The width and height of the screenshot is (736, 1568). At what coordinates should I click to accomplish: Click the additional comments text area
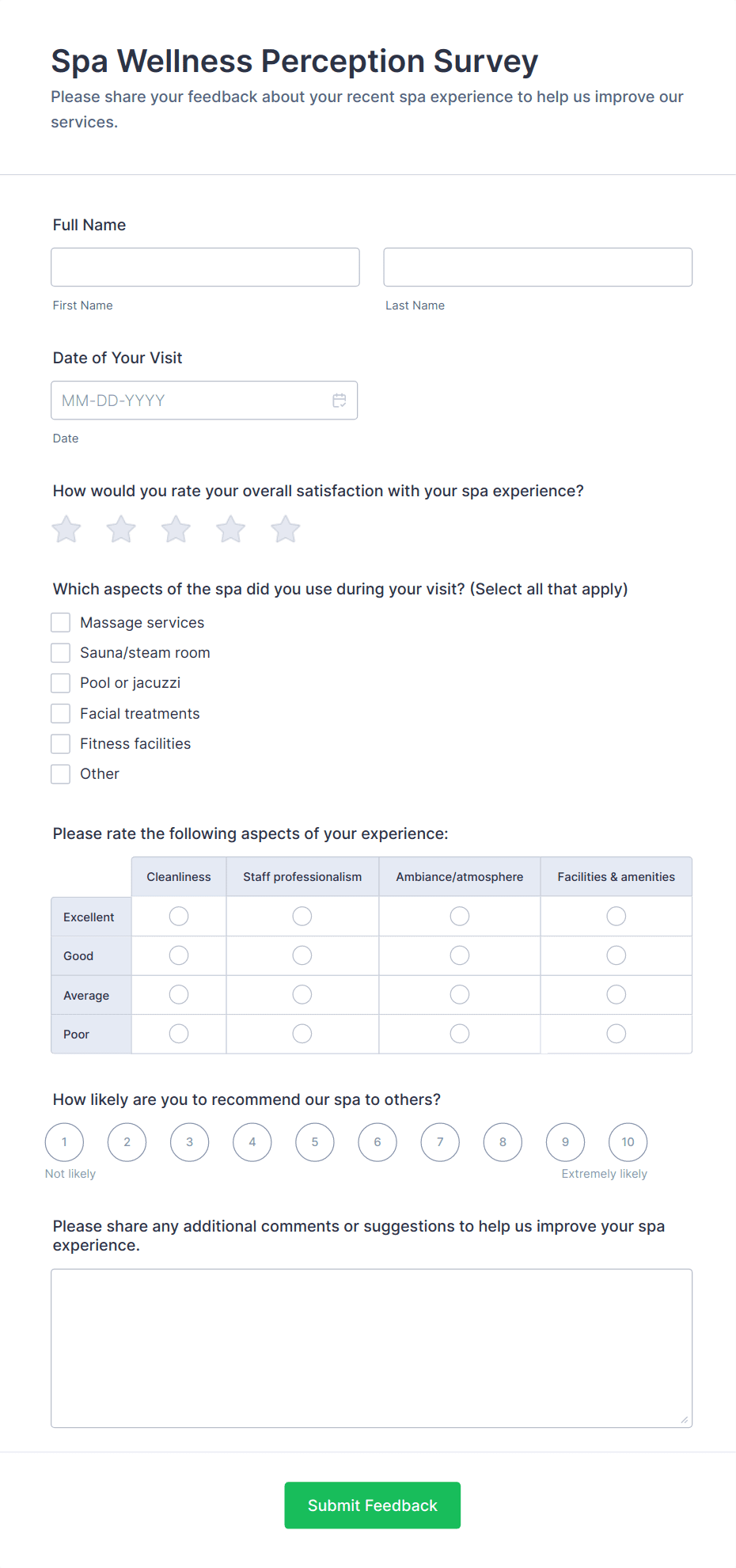pos(372,1349)
